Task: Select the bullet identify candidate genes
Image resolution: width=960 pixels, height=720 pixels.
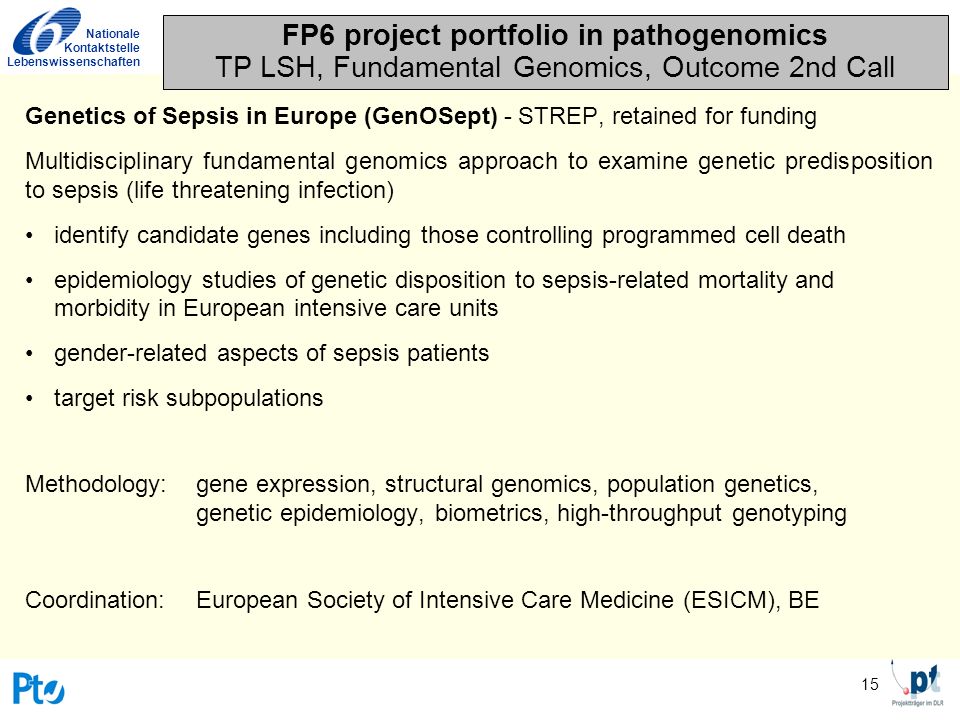Action: 449,235
